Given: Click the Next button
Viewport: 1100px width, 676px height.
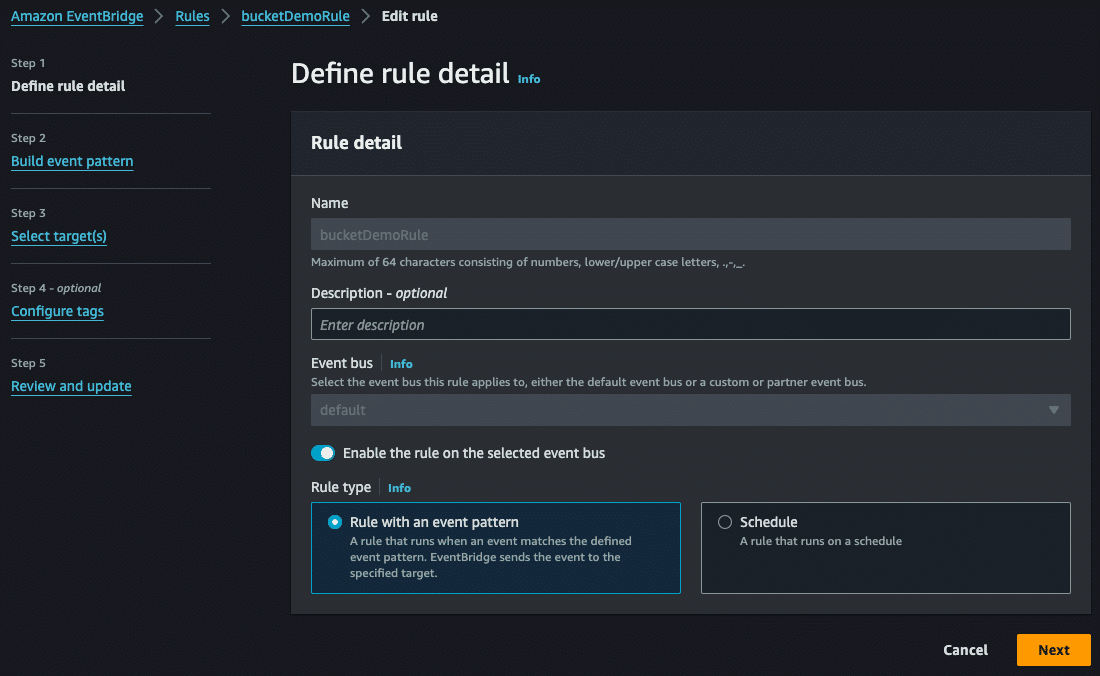Looking at the screenshot, I should (x=1053, y=649).
